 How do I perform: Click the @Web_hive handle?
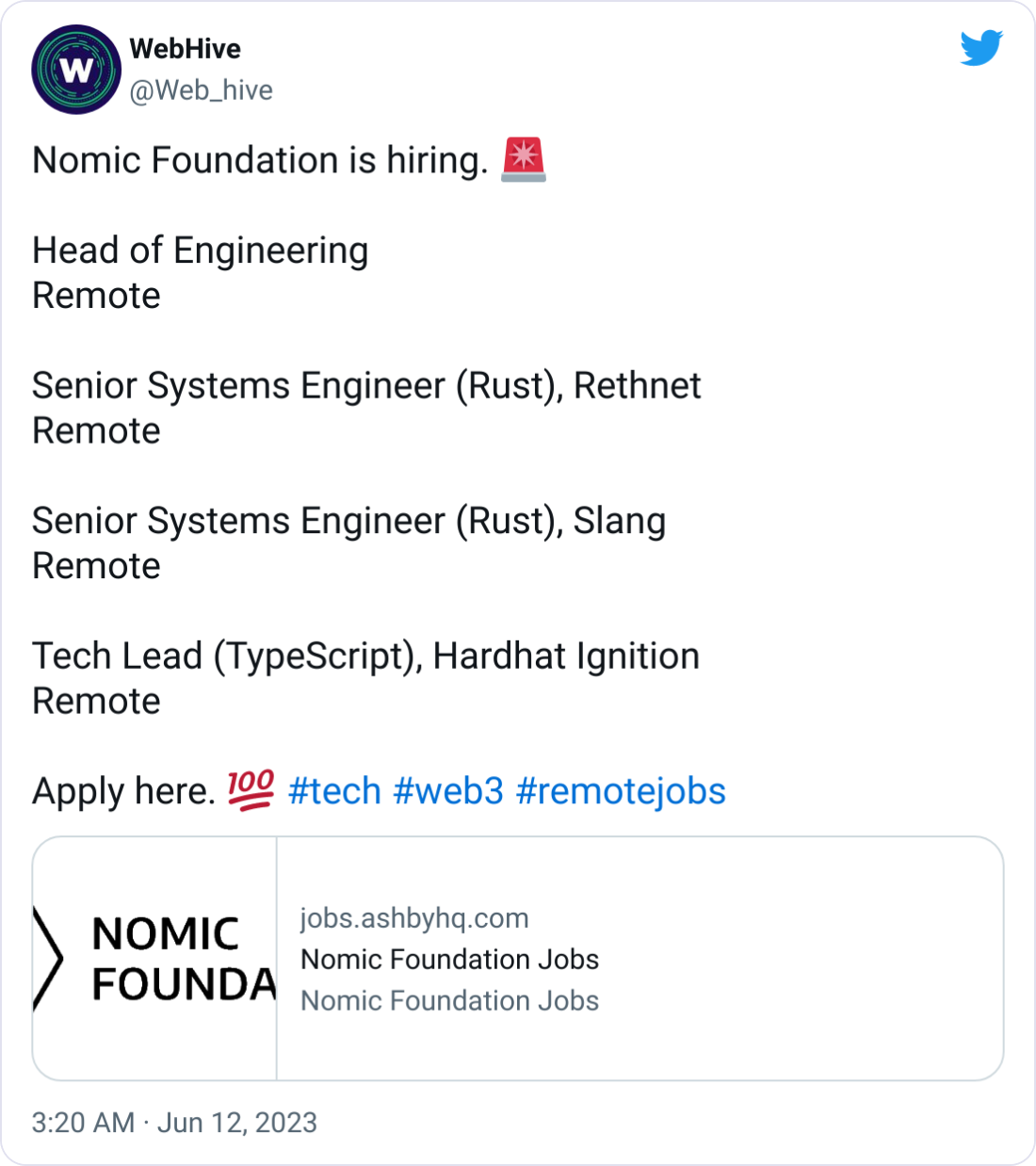tap(200, 90)
